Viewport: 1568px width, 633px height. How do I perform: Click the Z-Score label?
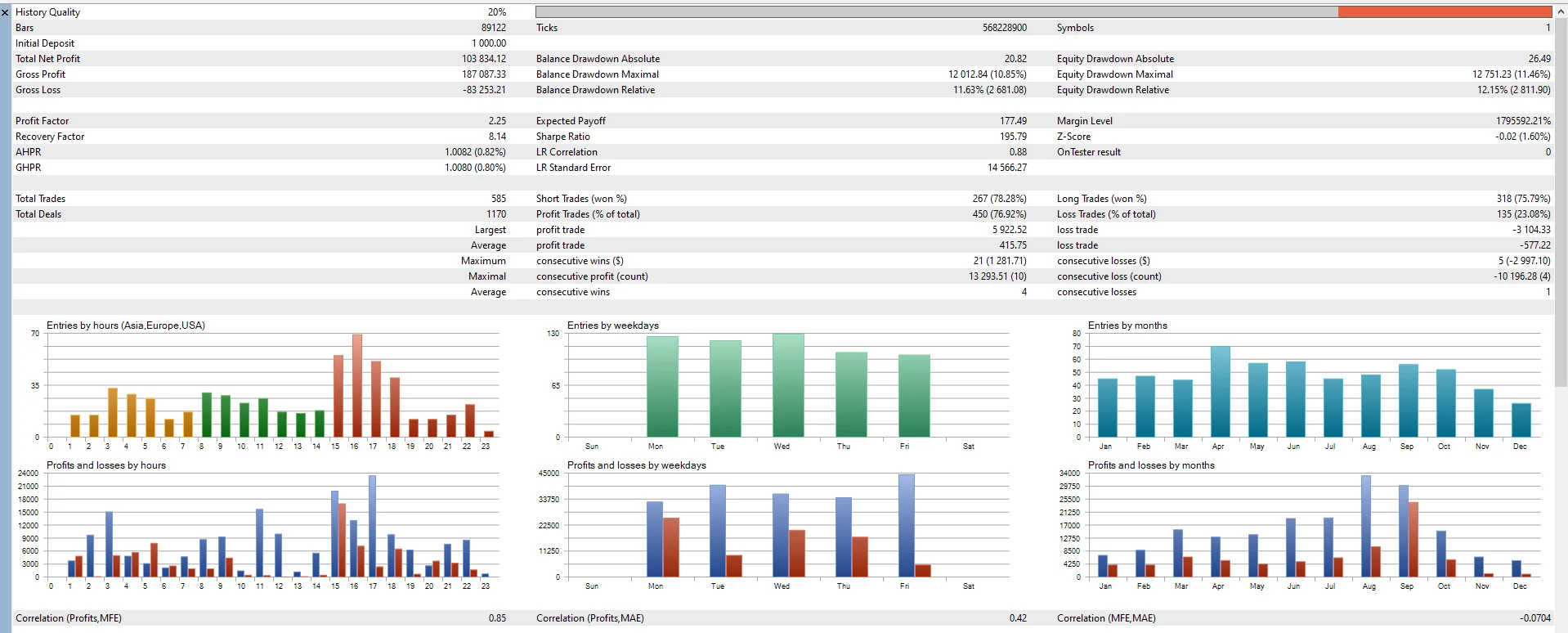[1073, 137]
